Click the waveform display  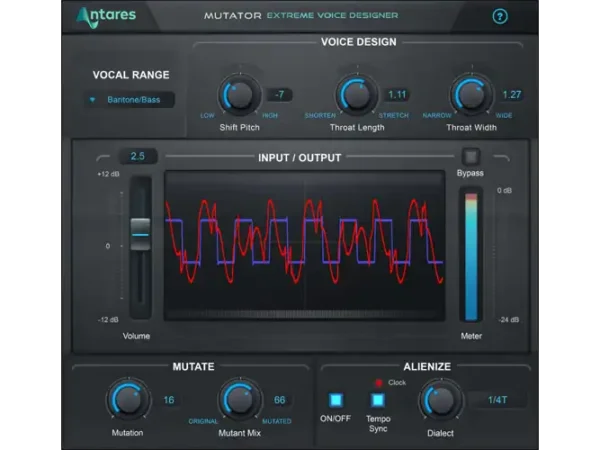pyautogui.click(x=305, y=245)
